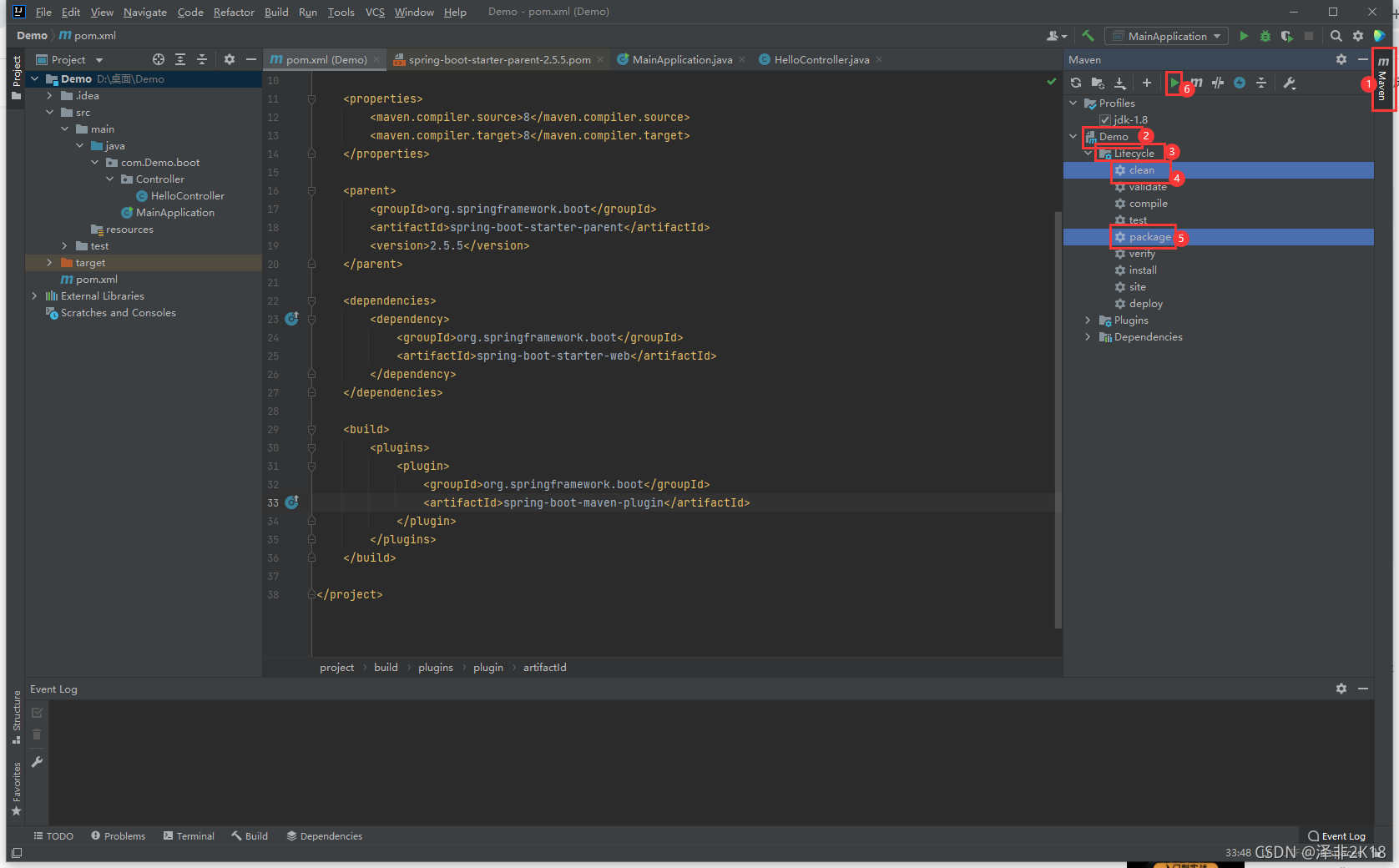Expand all in Project panel
The height and width of the screenshot is (868, 1399).
180,59
